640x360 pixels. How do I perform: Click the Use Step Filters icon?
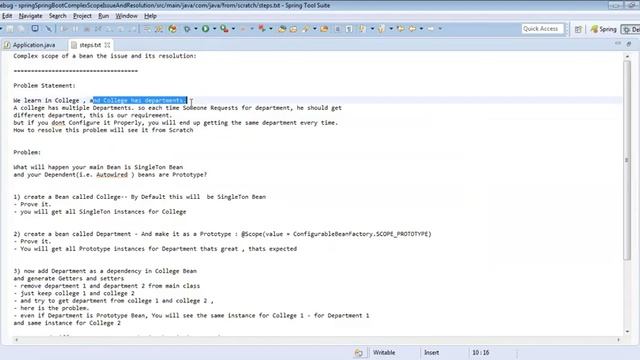(158, 29)
